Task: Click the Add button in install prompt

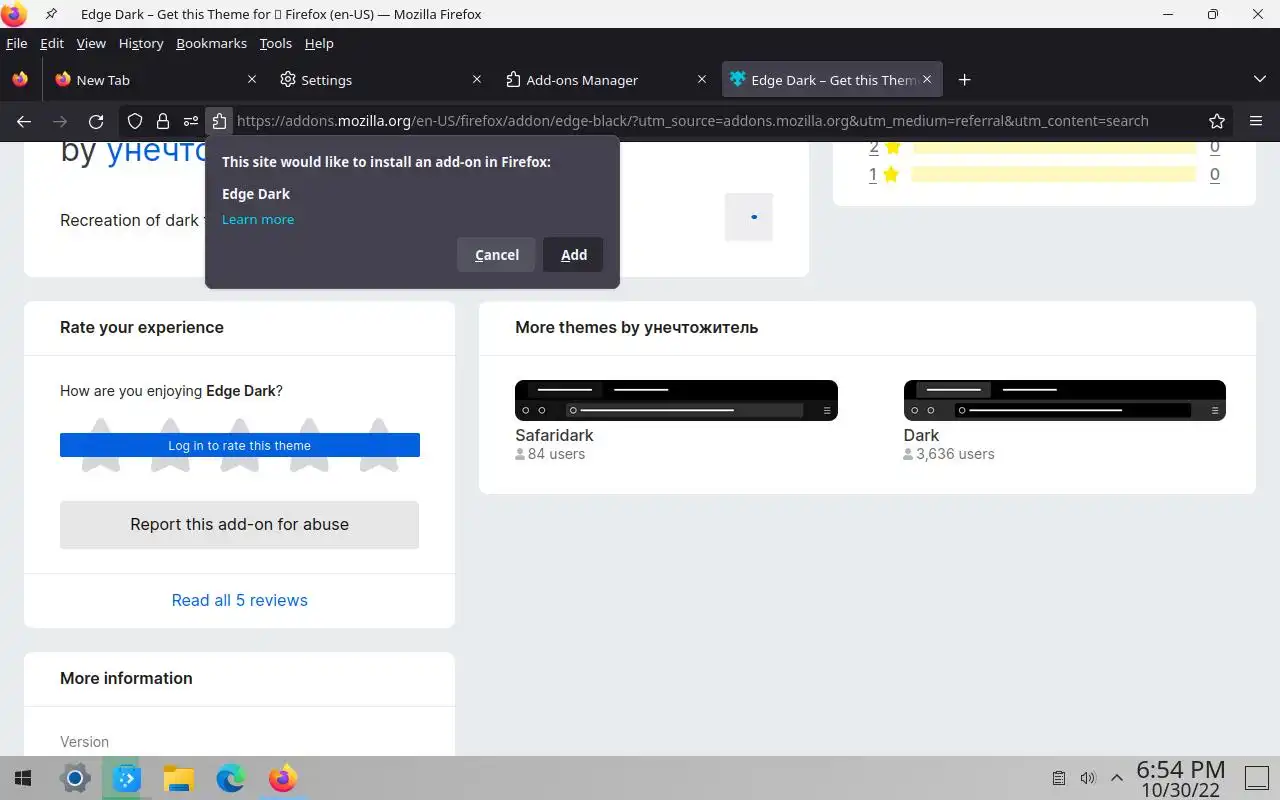Action: click(573, 255)
